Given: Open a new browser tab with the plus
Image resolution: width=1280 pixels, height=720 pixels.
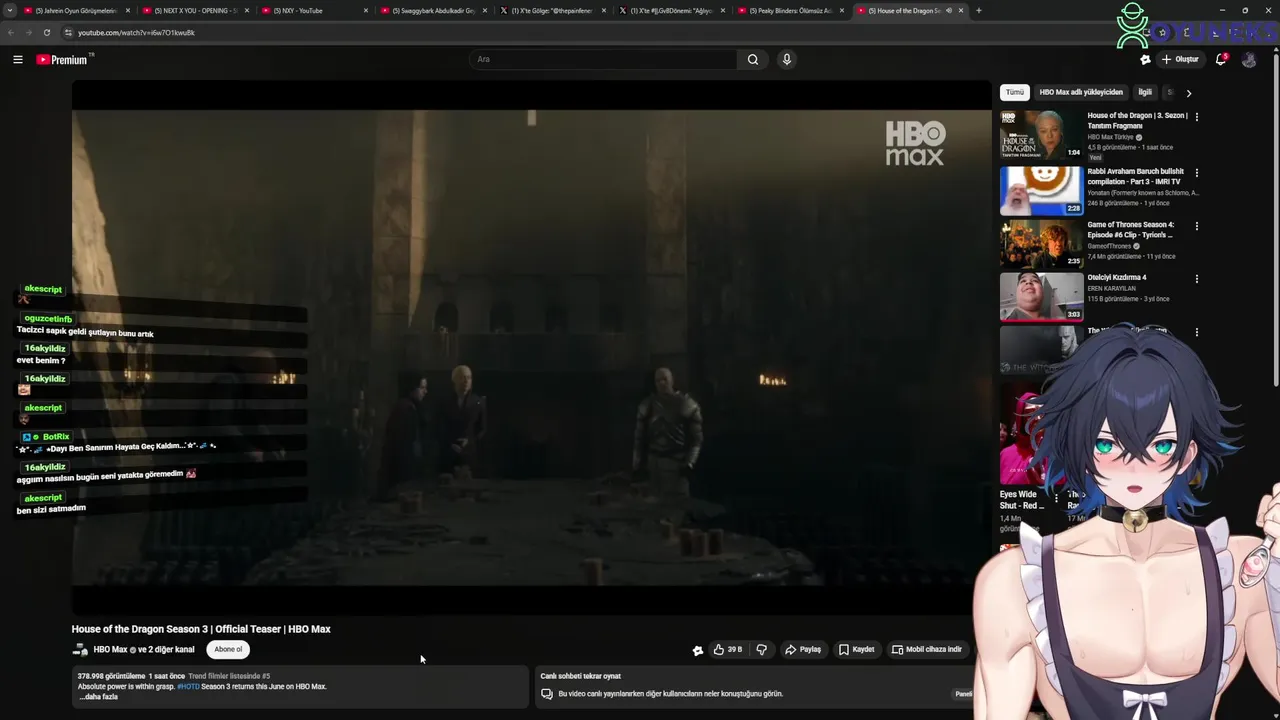Looking at the screenshot, I should (978, 11).
